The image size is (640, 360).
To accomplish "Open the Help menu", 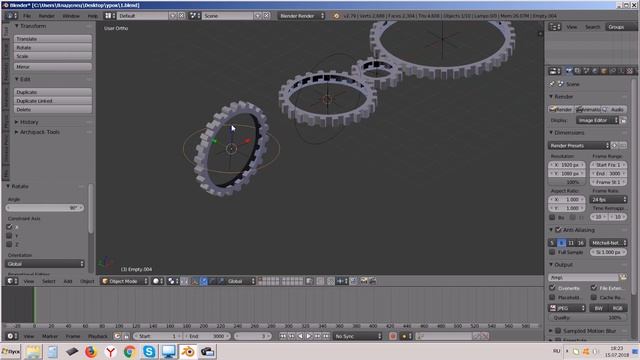I will pyautogui.click(x=93, y=16).
